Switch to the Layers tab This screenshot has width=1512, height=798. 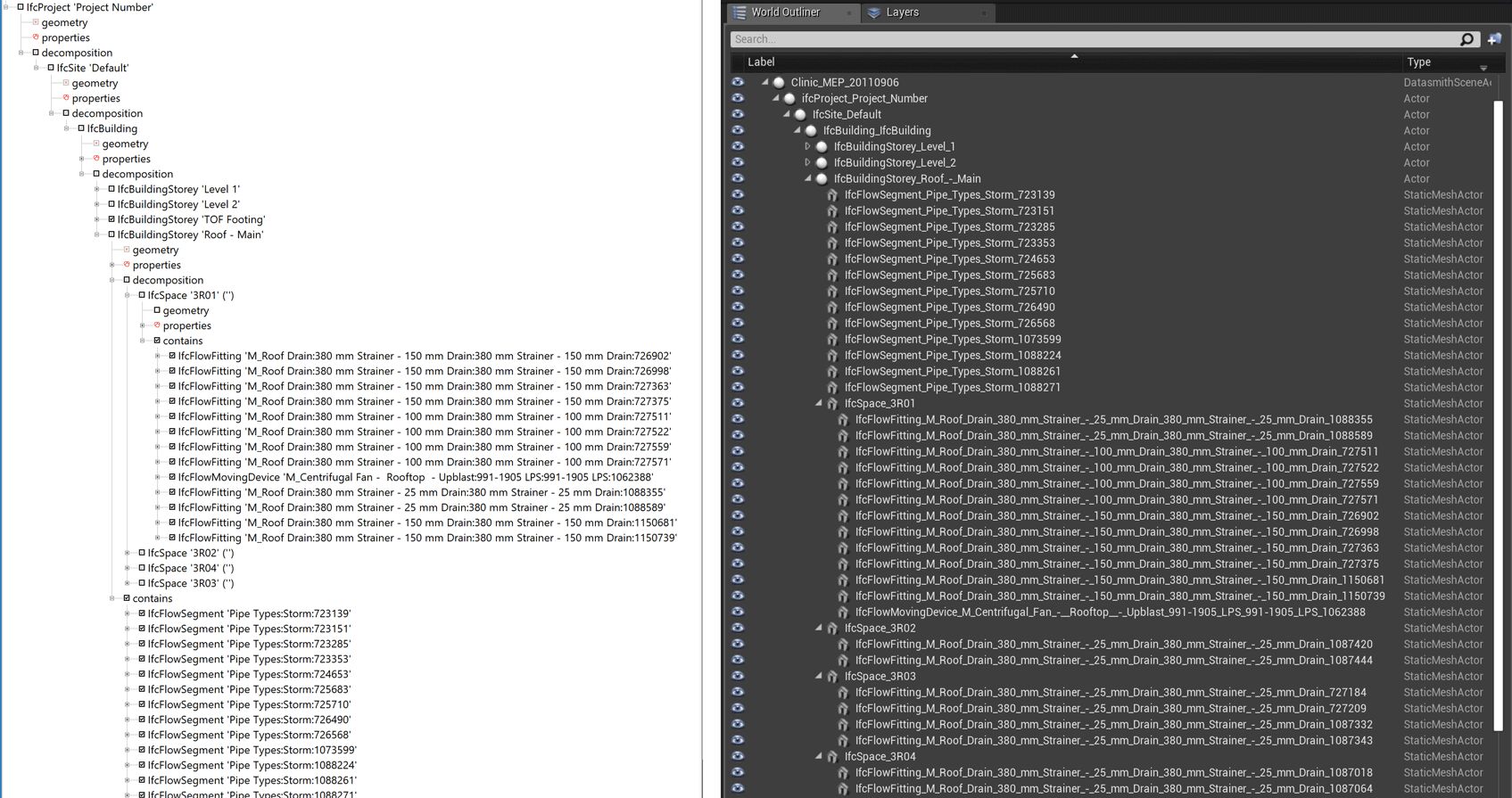point(902,12)
